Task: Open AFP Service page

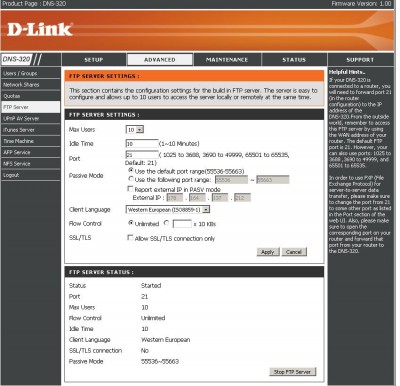Action: point(30,152)
